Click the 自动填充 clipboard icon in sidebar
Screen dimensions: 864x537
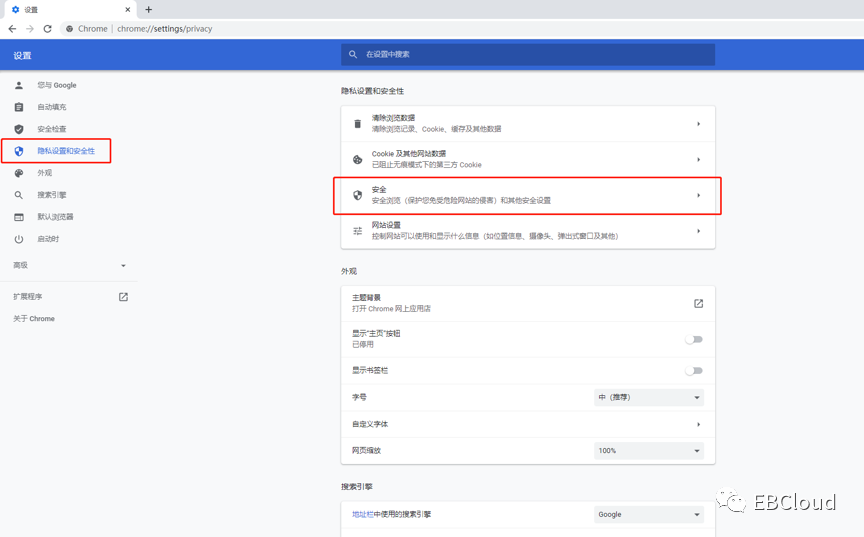pyautogui.click(x=19, y=107)
